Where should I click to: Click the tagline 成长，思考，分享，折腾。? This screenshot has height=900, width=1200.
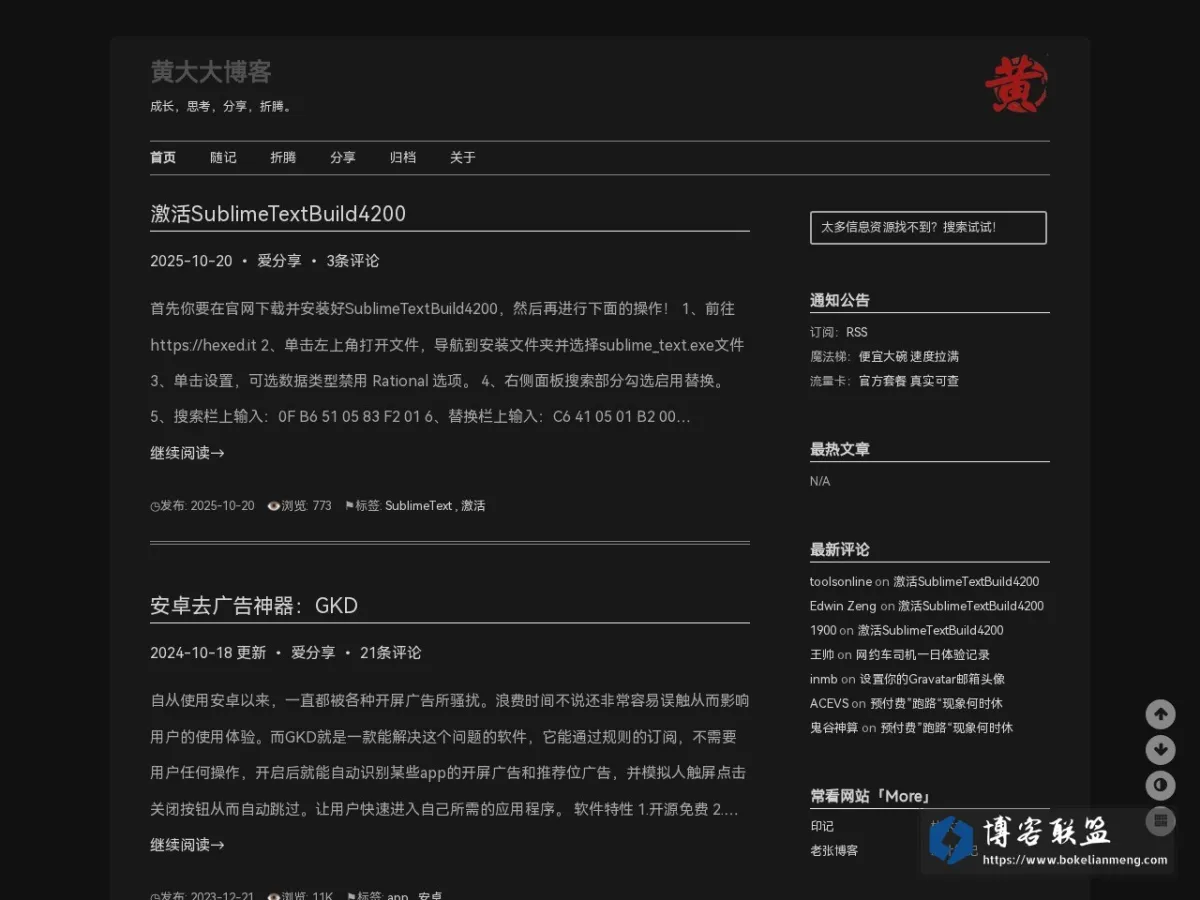pyautogui.click(x=223, y=106)
